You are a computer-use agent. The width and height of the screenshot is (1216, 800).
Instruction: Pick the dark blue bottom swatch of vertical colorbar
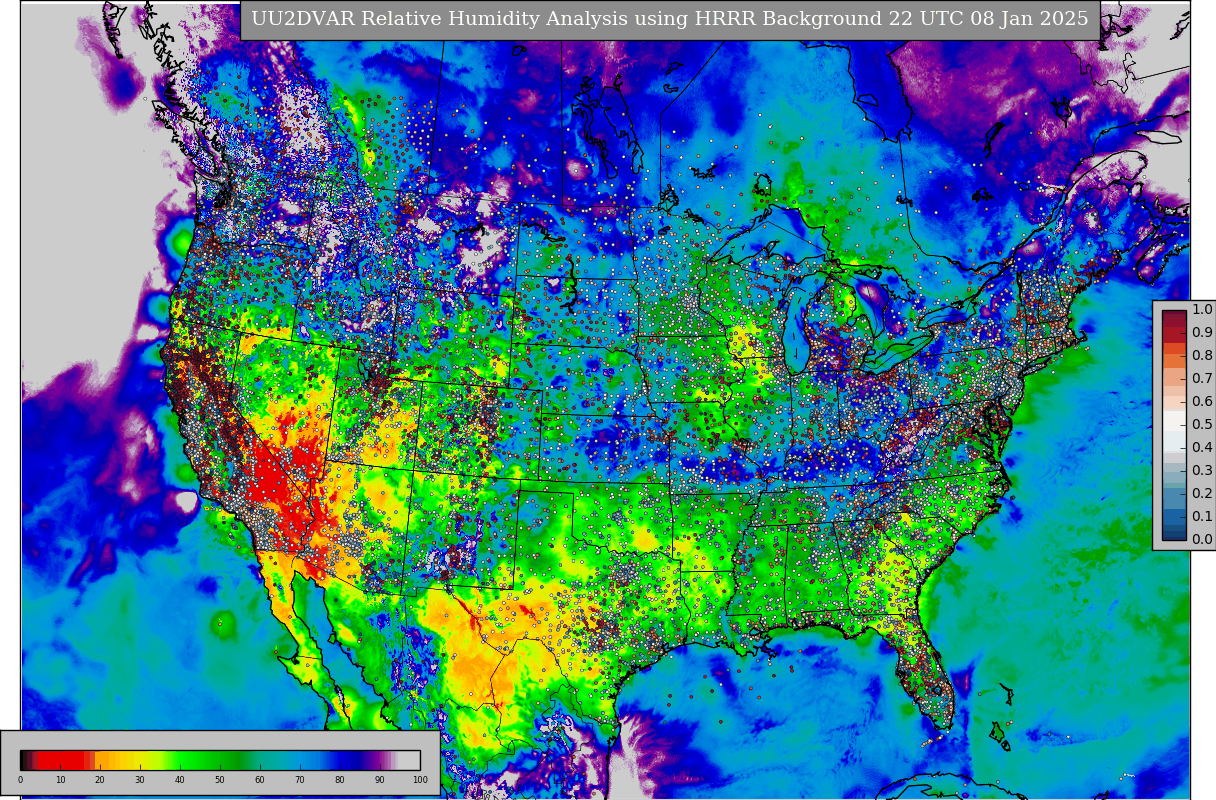tap(1174, 534)
